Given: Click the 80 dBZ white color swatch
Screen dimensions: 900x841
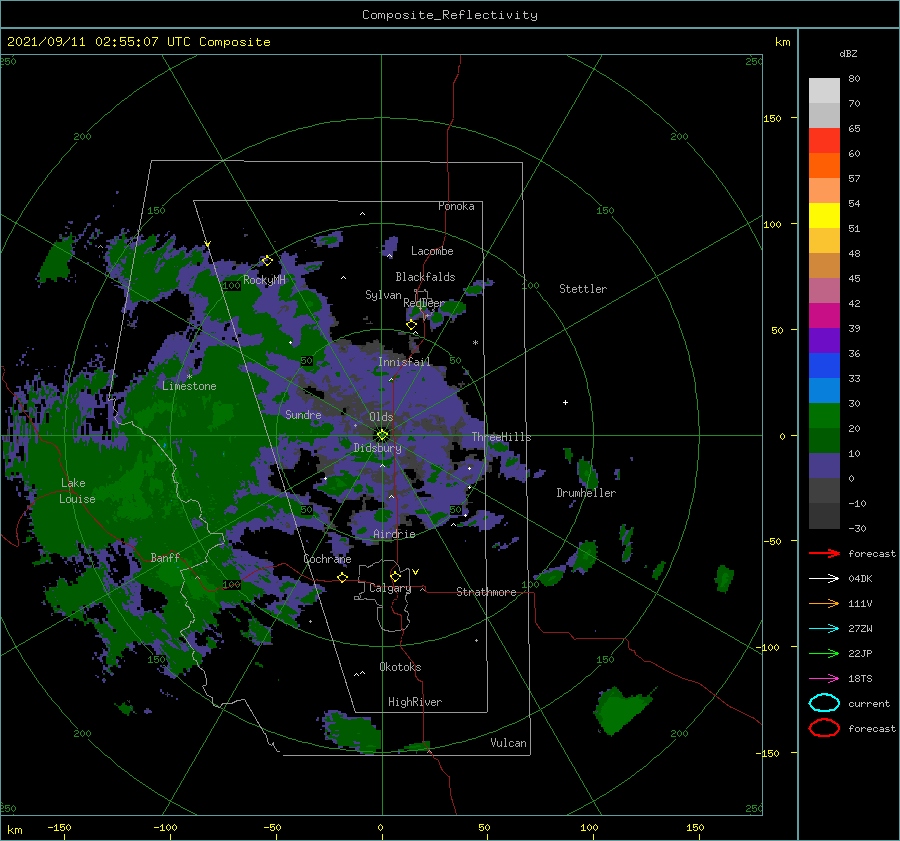Looking at the screenshot, I should pos(824,90).
